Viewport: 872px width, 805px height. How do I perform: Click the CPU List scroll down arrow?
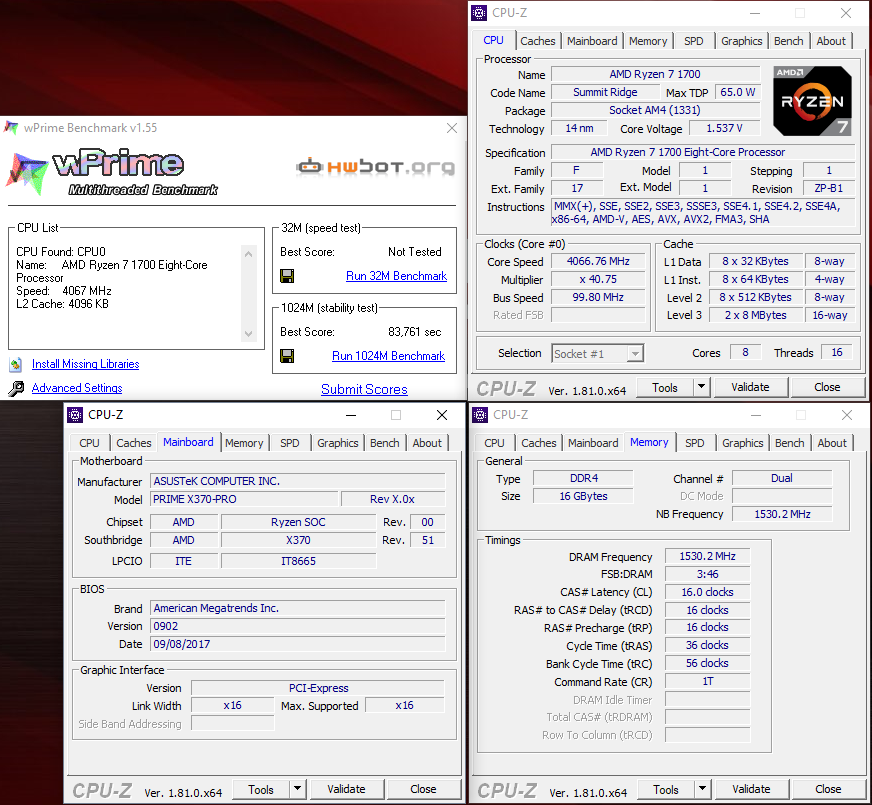point(249,334)
